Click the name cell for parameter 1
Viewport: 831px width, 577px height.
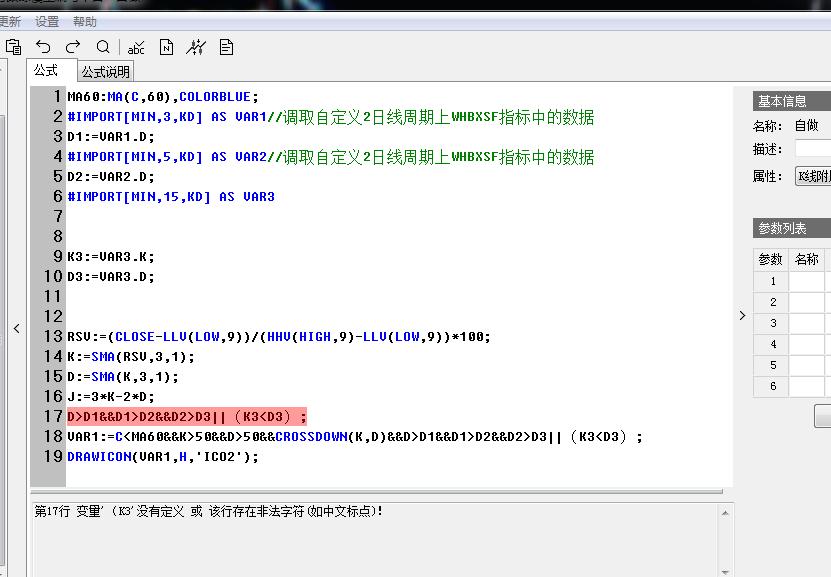[x=806, y=281]
